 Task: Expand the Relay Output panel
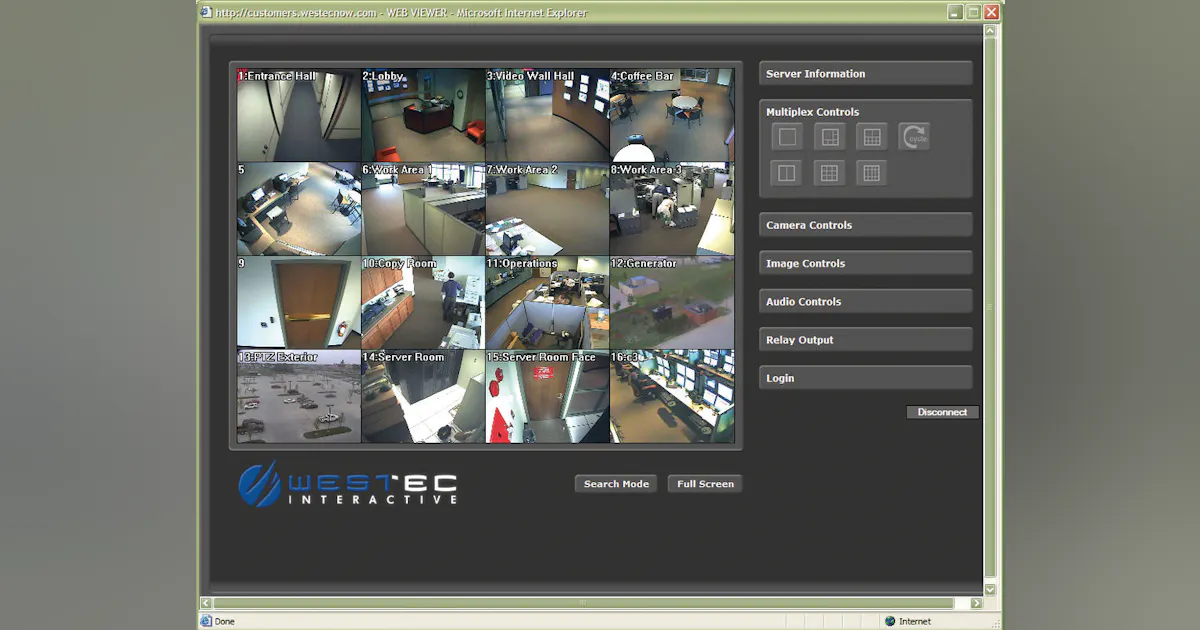(x=865, y=340)
